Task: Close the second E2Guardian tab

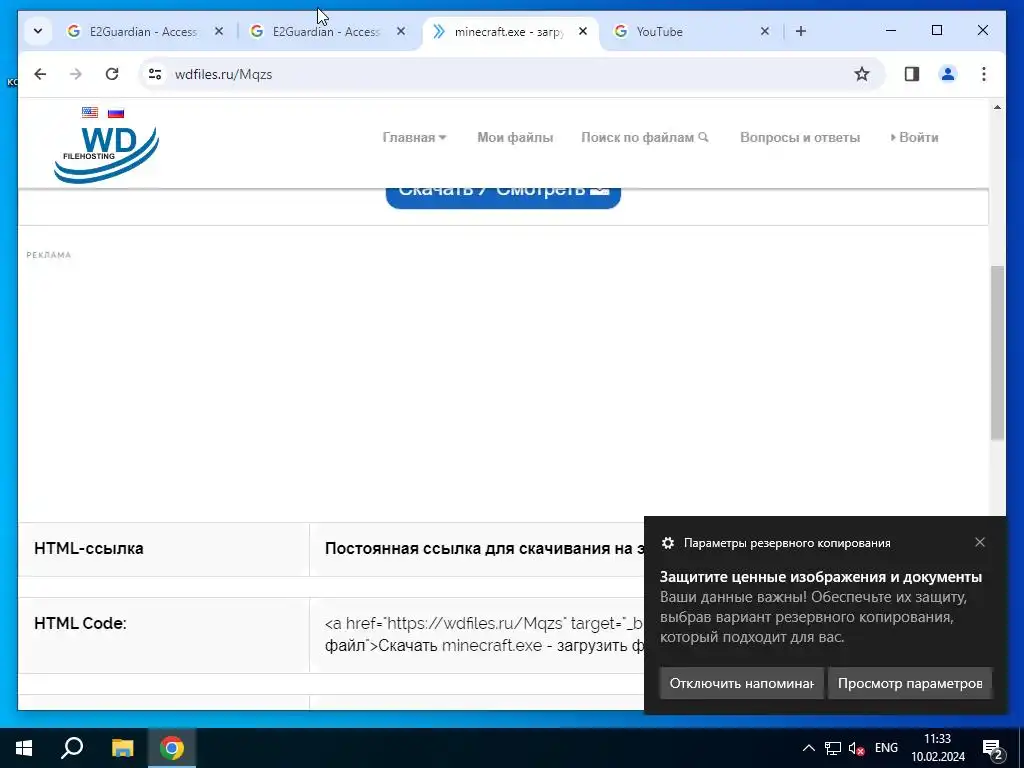Action: (401, 31)
